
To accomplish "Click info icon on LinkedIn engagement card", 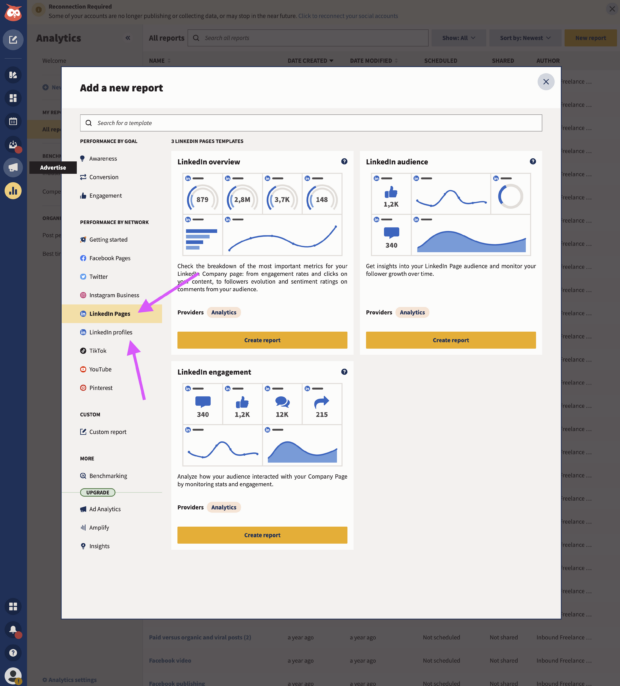I will coord(344,372).
